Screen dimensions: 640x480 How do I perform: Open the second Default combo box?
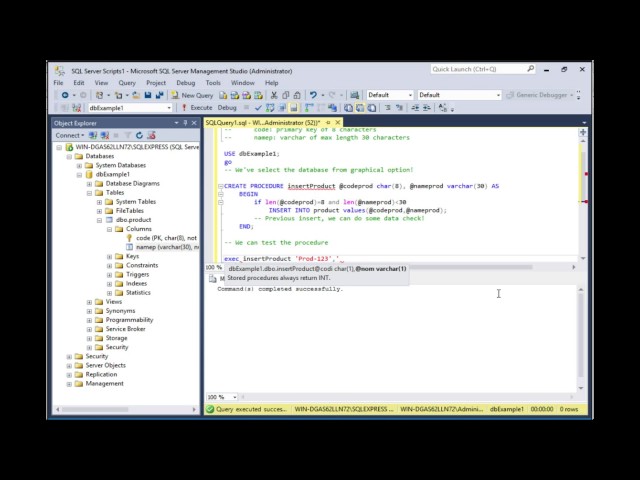click(x=459, y=95)
